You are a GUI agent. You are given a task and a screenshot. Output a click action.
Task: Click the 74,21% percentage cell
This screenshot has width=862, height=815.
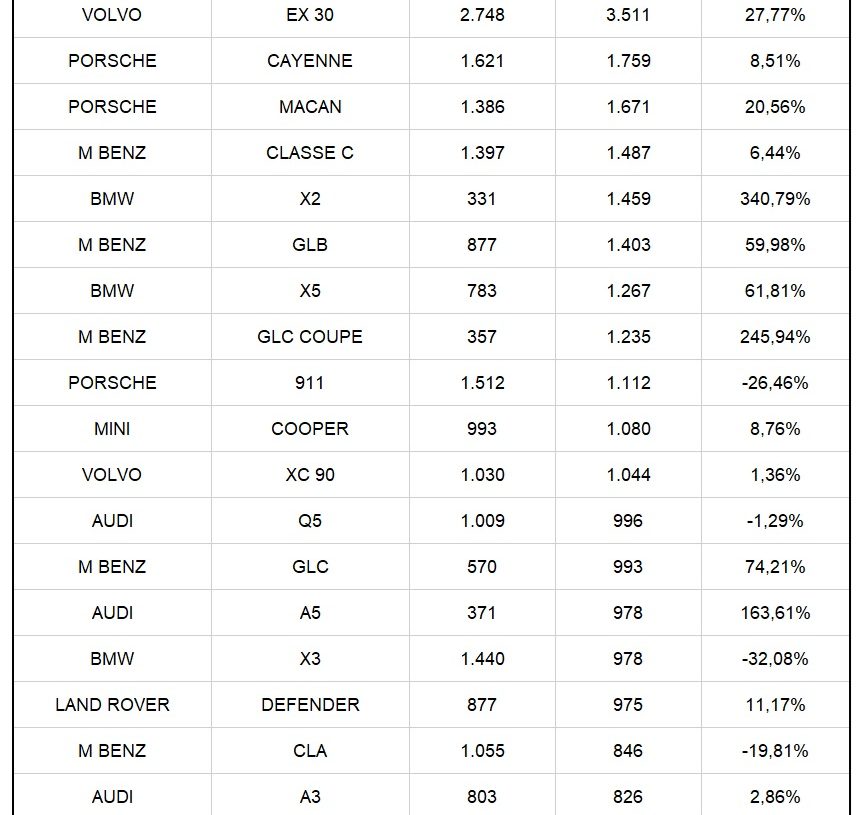pos(775,567)
